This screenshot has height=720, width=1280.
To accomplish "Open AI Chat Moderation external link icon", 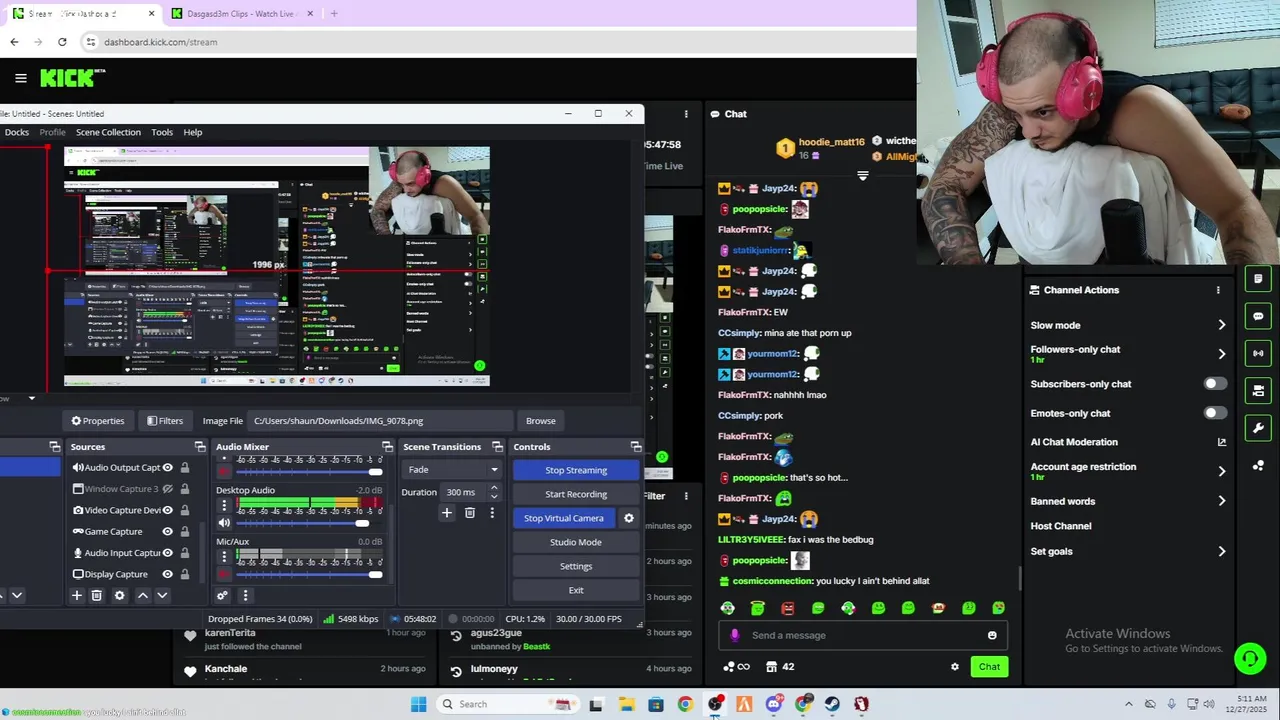I will tap(1221, 442).
